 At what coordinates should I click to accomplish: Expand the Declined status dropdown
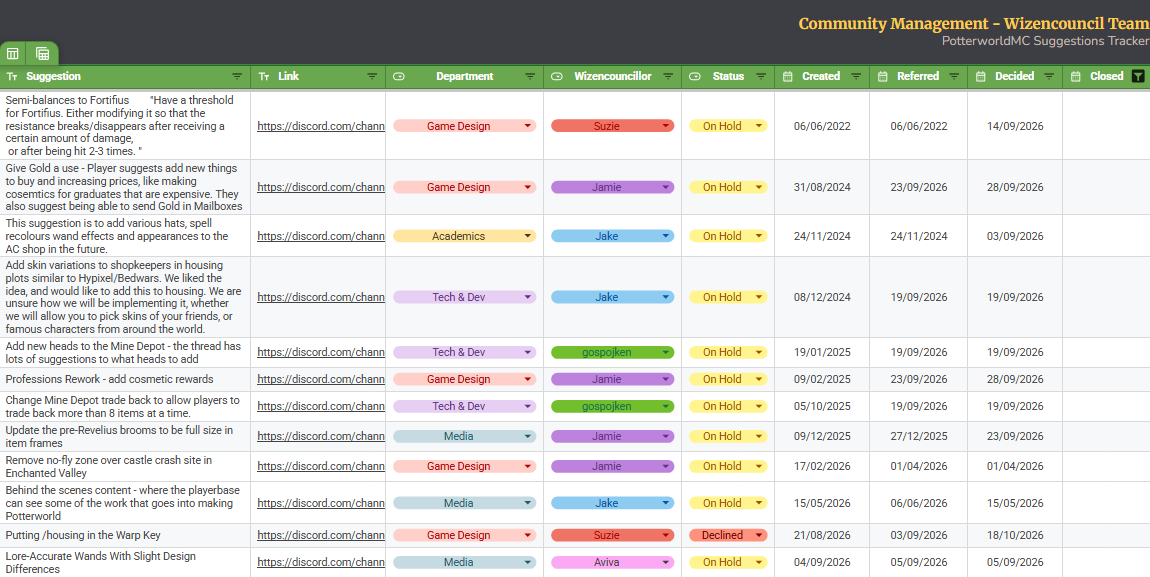[728, 535]
